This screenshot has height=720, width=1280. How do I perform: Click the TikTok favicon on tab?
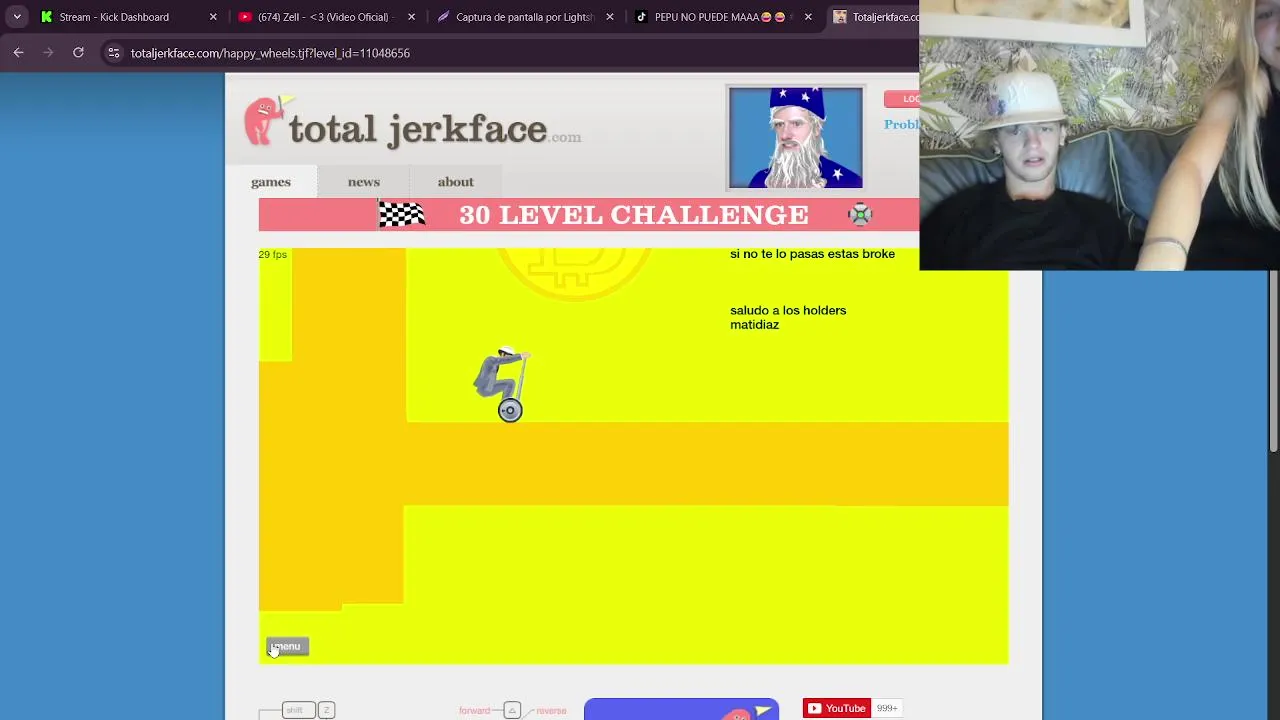[x=641, y=17]
